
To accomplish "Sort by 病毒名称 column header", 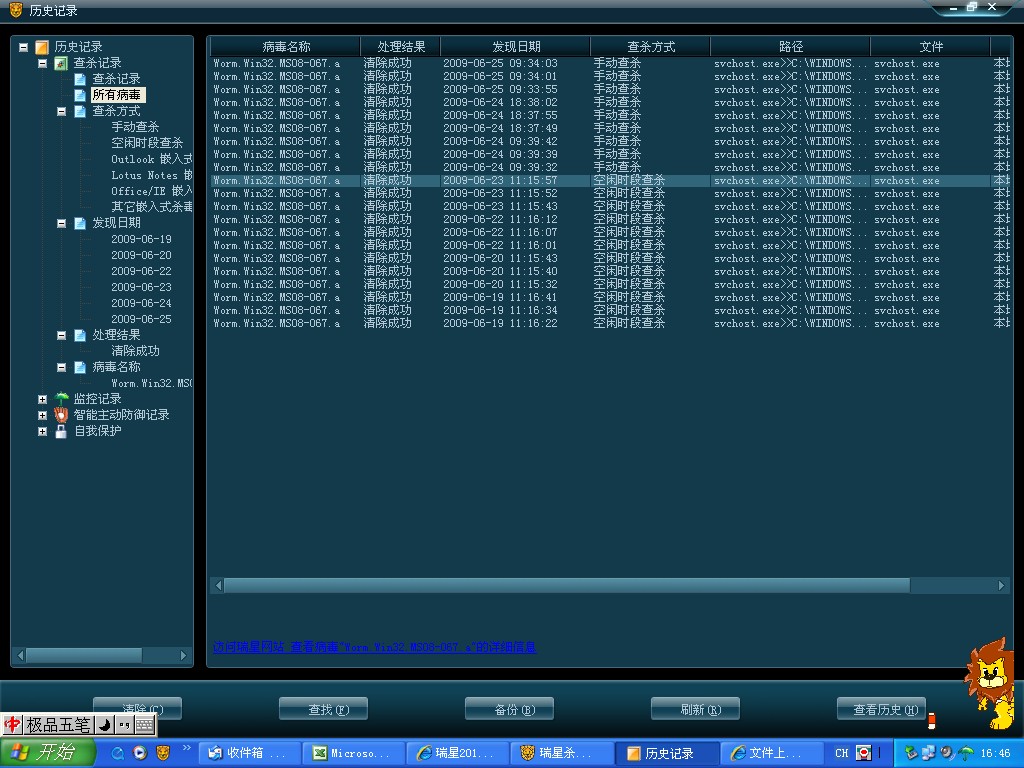I will (x=285, y=47).
